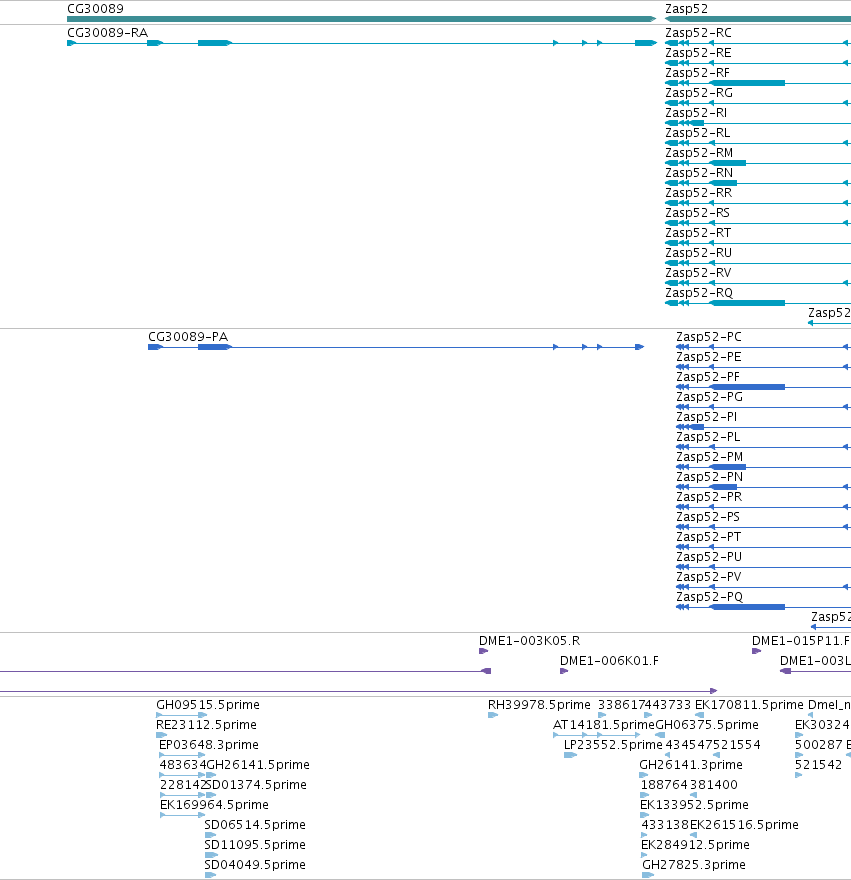This screenshot has width=851, height=880.
Task: Select EK169964.5prime EST label
Action: (x=214, y=805)
